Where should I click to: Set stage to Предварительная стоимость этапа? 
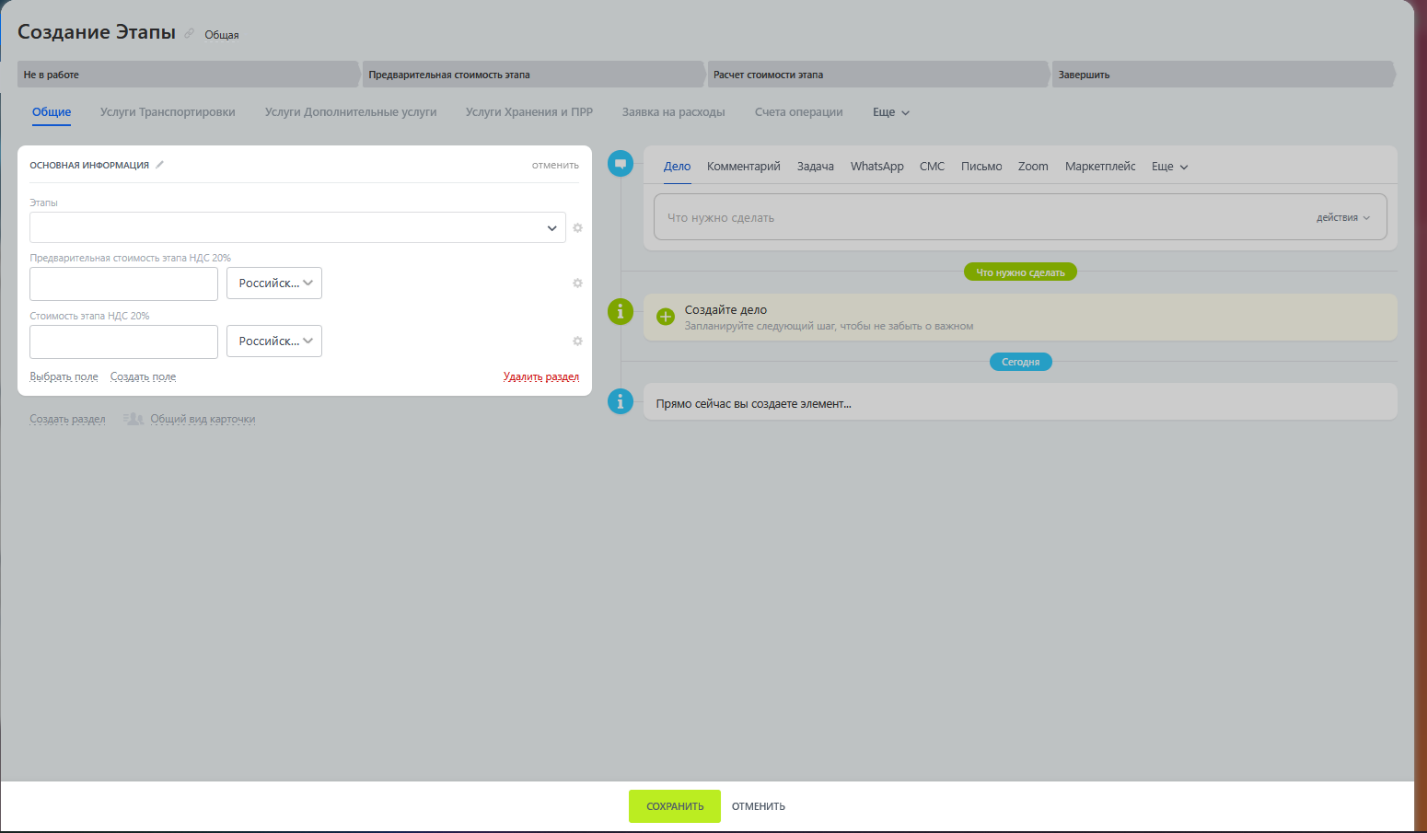click(x=533, y=75)
